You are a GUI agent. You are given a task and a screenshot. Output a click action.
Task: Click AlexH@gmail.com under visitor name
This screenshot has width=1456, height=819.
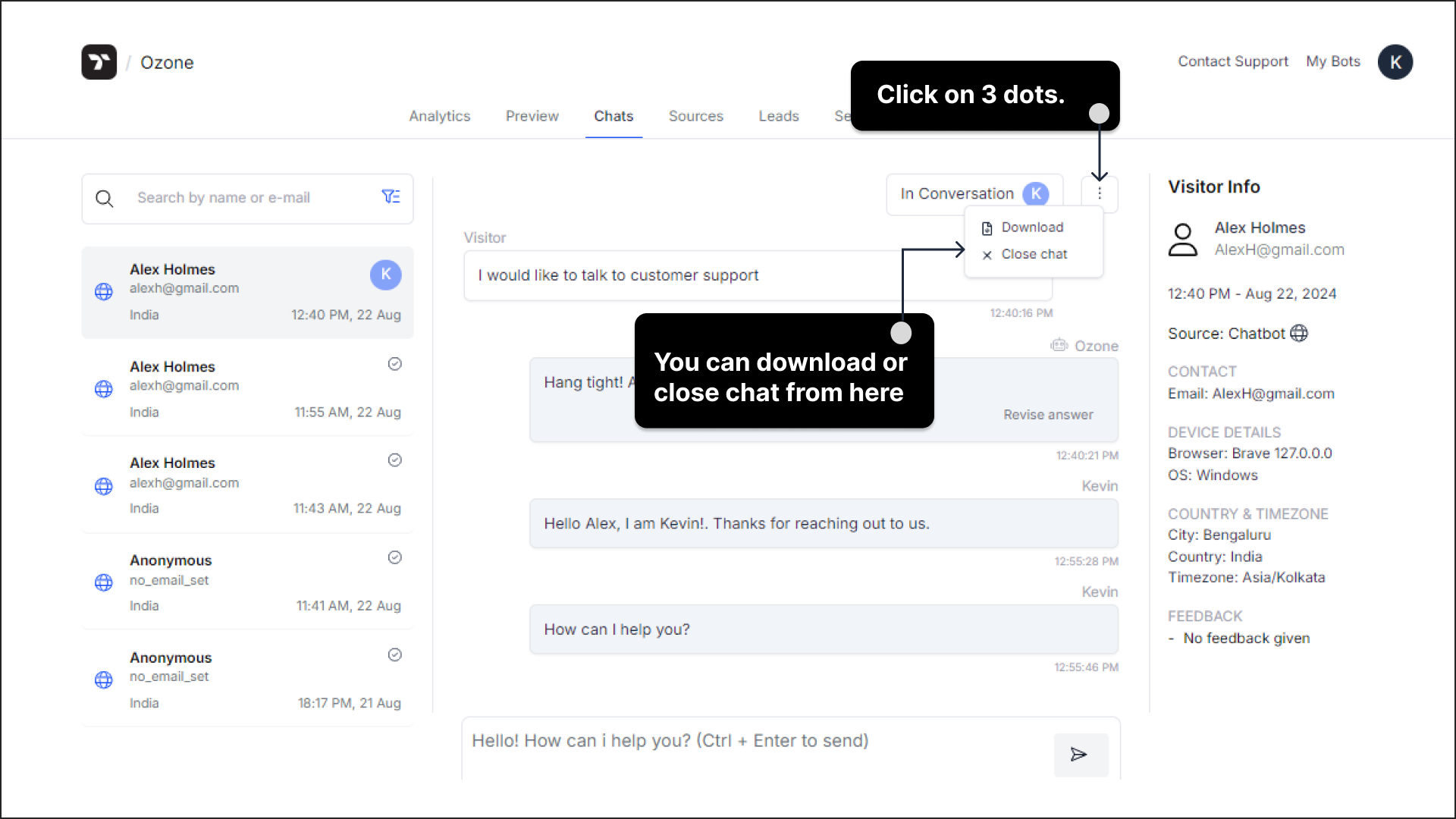tap(1279, 249)
